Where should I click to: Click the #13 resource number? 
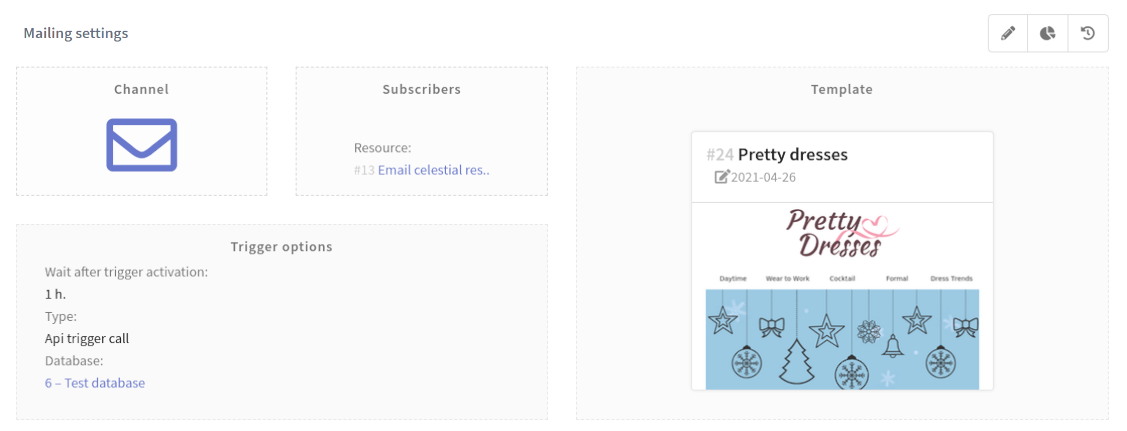click(x=364, y=170)
